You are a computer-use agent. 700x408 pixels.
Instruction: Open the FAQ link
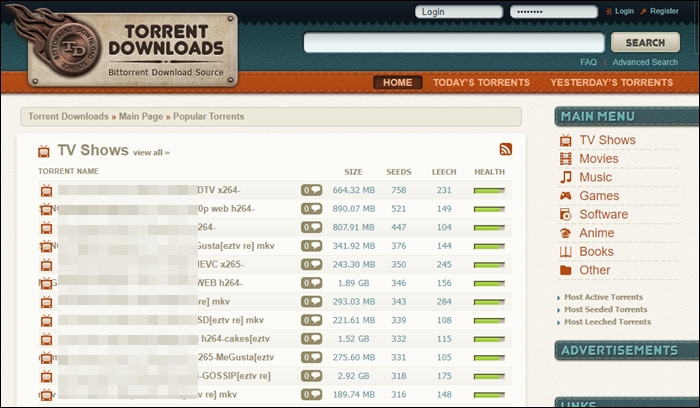[x=588, y=62]
